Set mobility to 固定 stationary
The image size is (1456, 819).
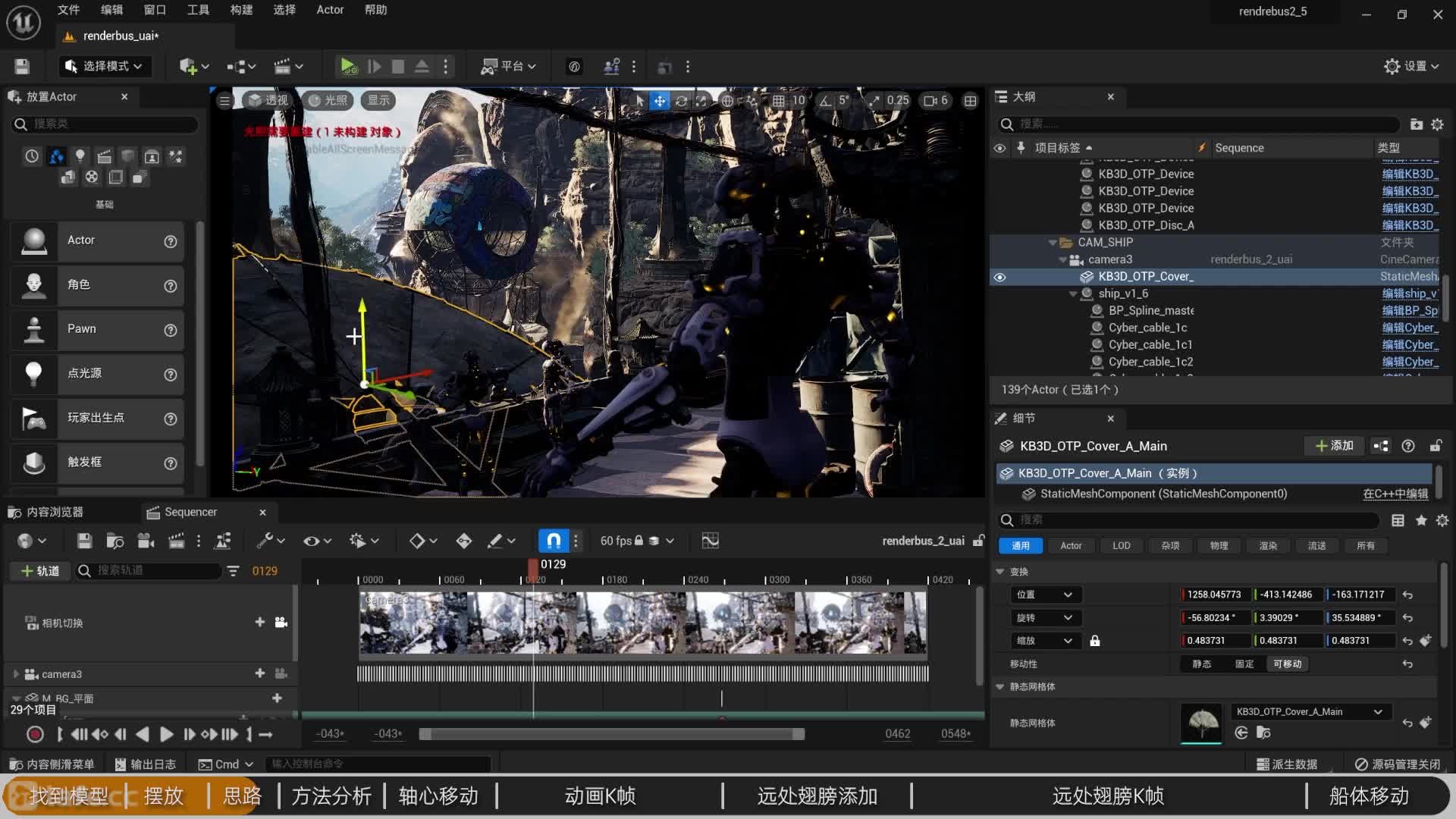click(1244, 664)
